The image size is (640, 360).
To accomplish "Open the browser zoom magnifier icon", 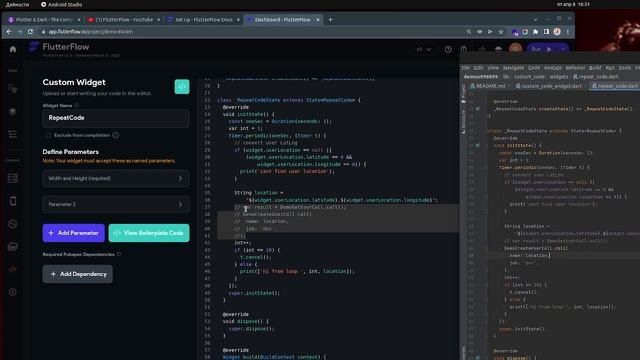I will click(x=469, y=31).
